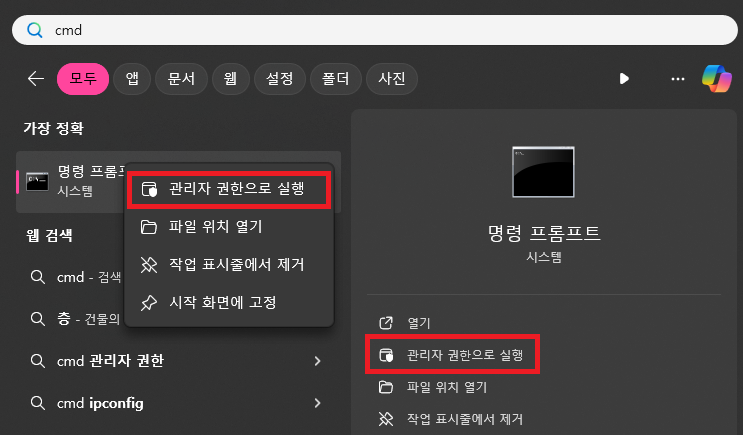Click the 명령 프롬프트 cmd icon in best match
This screenshot has width=743, height=435.
coord(37,182)
